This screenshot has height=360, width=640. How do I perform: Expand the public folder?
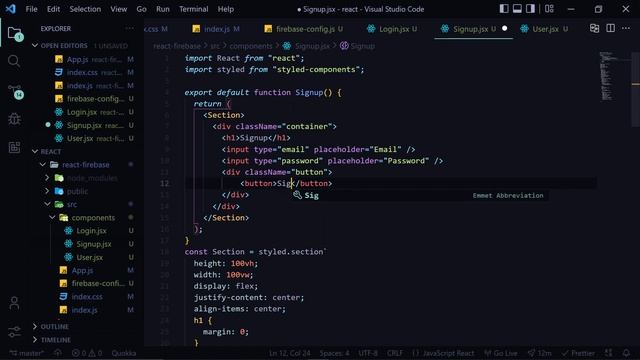[x=47, y=191]
